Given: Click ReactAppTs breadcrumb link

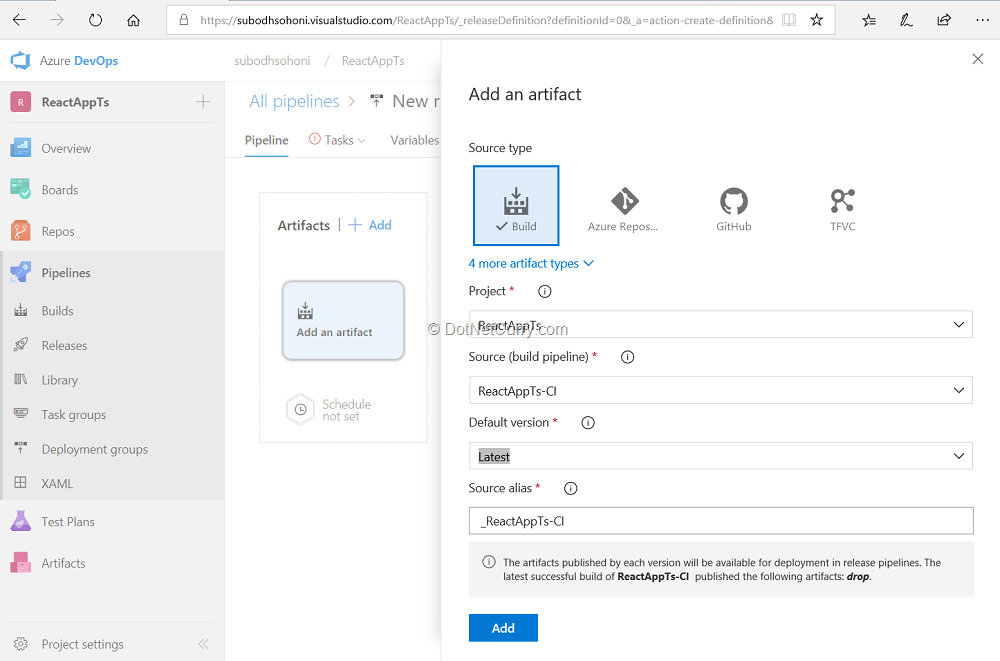Looking at the screenshot, I should click(x=373, y=61).
